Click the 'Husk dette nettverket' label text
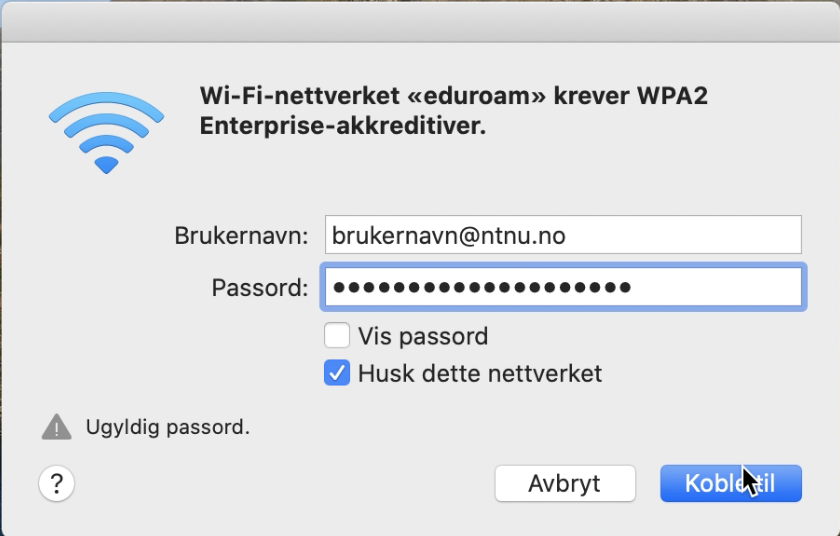840x536 pixels. (480, 373)
